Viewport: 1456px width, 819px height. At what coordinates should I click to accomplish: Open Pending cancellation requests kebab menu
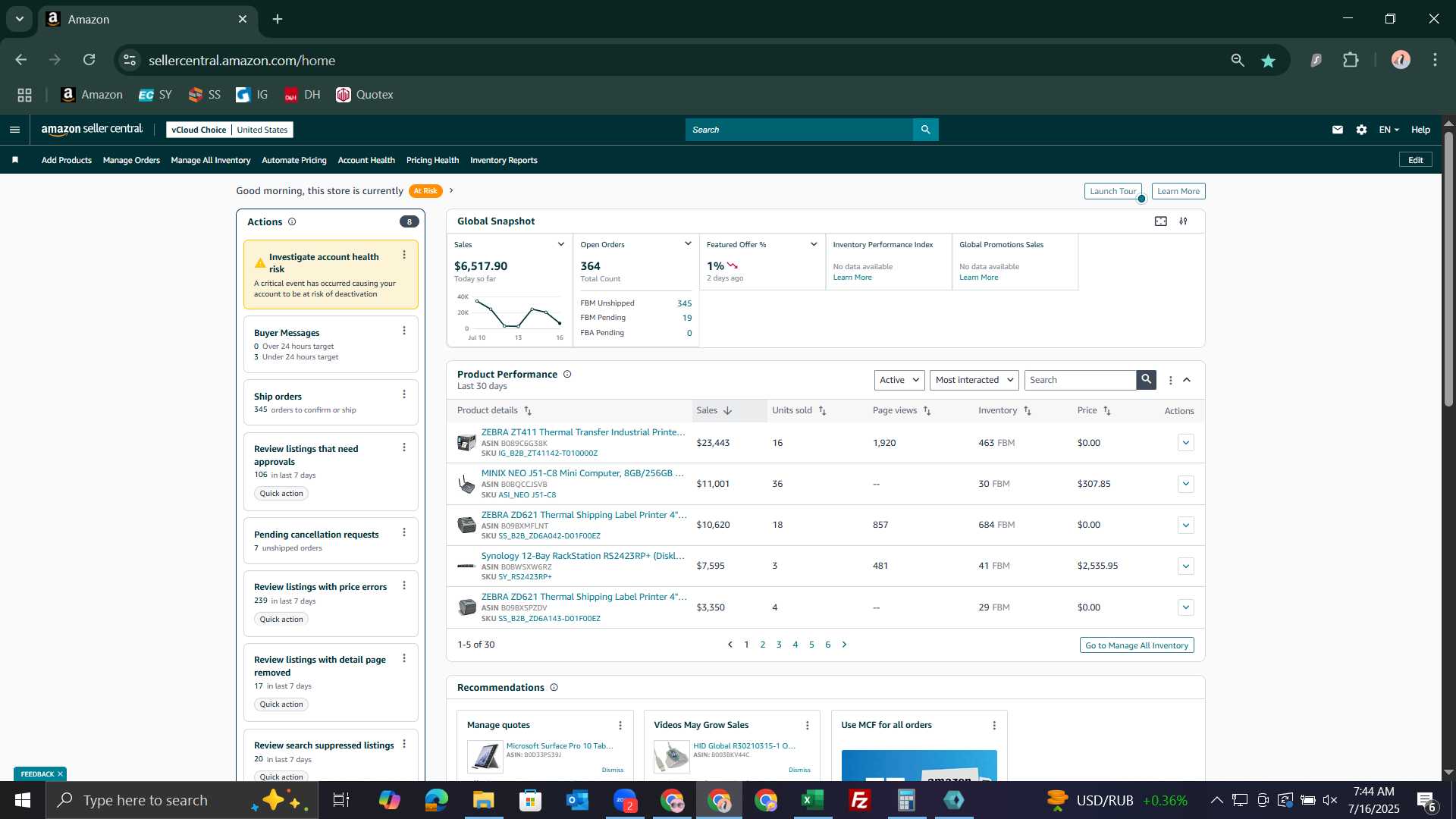(404, 532)
